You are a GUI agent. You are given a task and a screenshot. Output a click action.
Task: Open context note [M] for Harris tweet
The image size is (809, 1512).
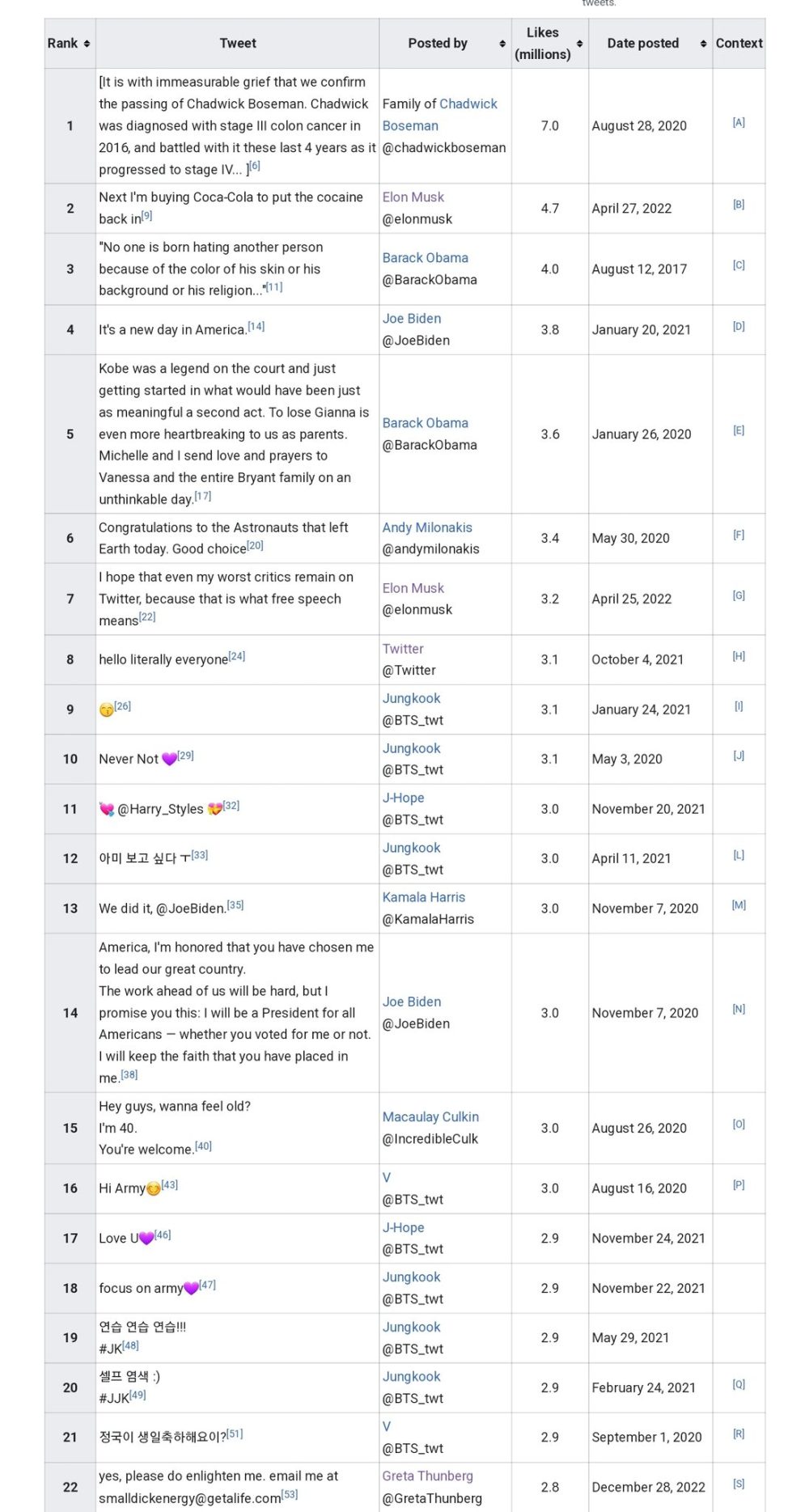pos(738,905)
